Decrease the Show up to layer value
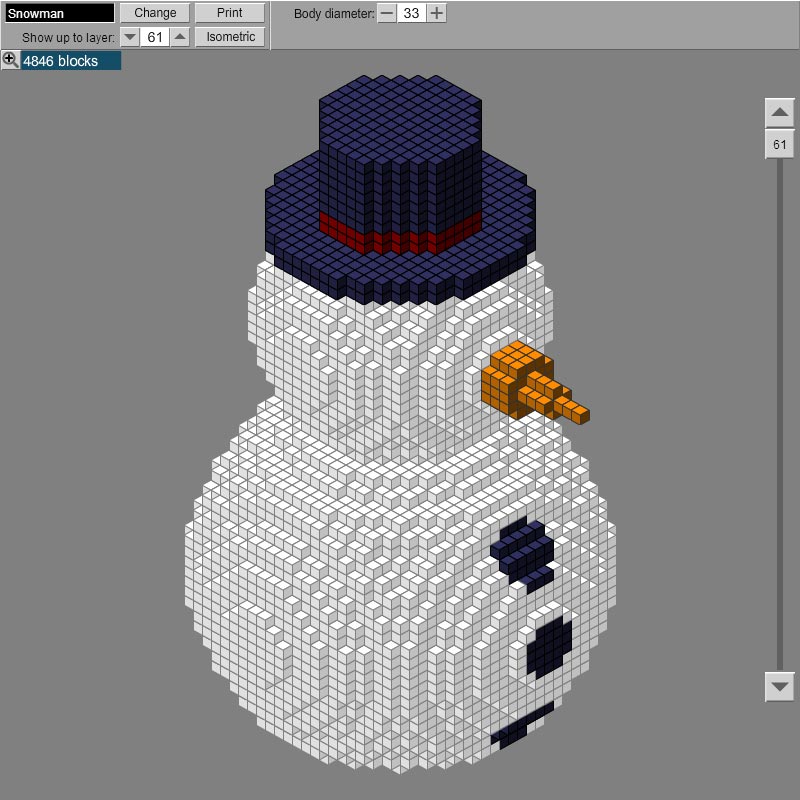800x800 pixels. tap(130, 37)
